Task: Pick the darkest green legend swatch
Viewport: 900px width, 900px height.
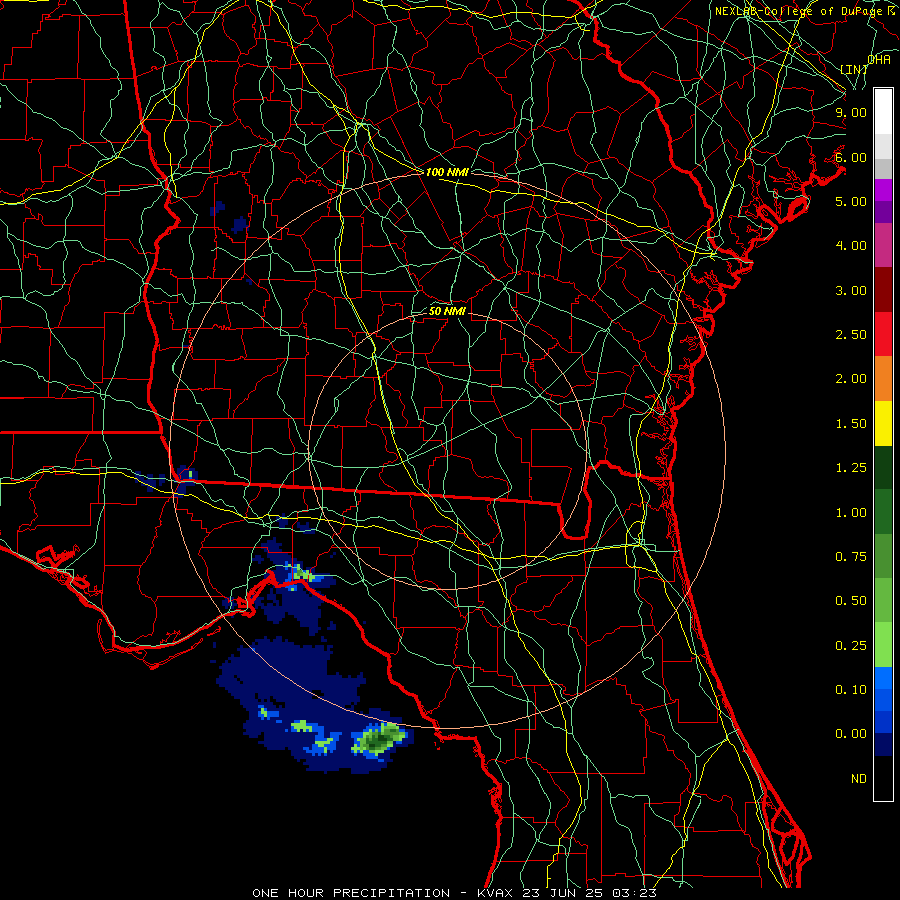Action: [x=883, y=468]
